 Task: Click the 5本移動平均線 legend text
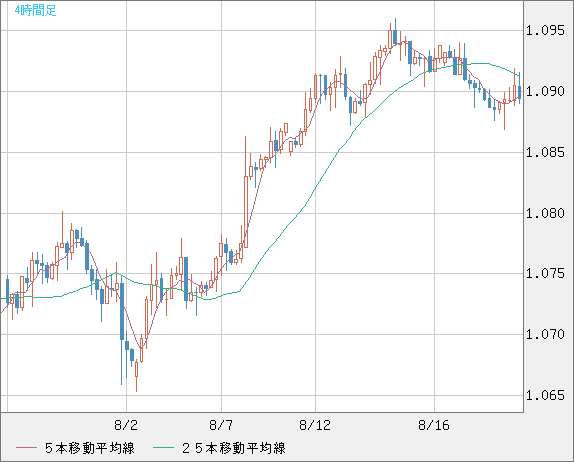pos(90,448)
